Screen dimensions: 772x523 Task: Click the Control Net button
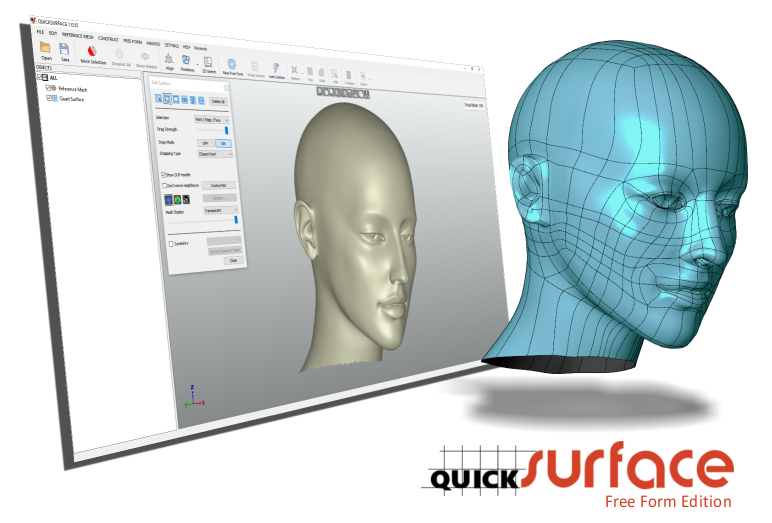tap(219, 186)
